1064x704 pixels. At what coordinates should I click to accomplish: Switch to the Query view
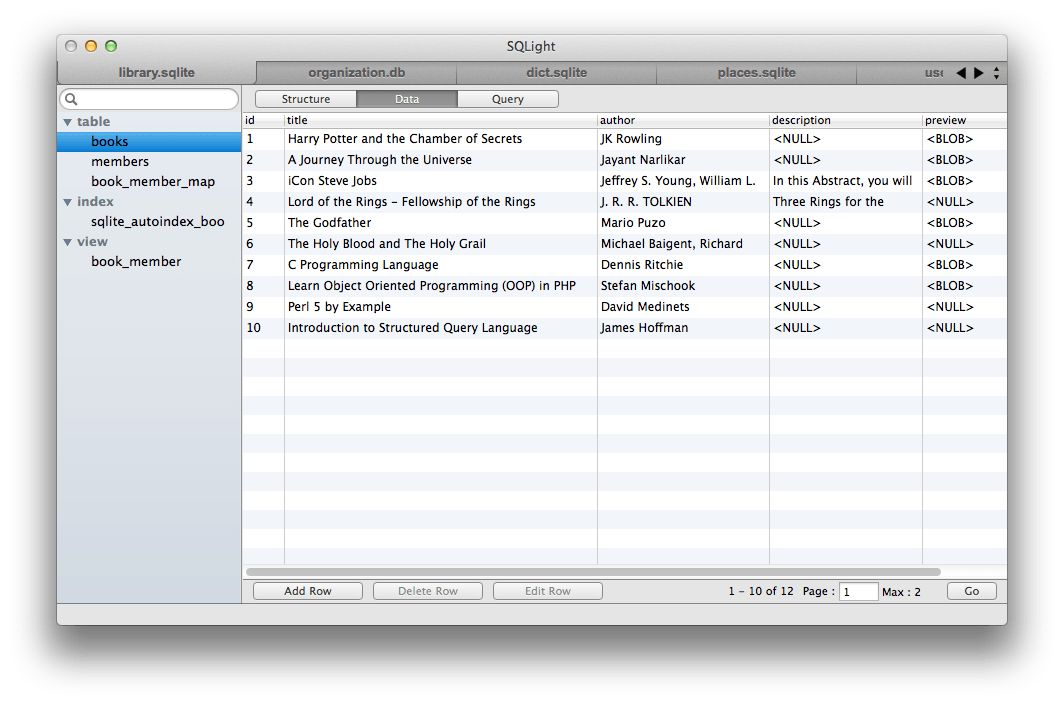click(507, 98)
